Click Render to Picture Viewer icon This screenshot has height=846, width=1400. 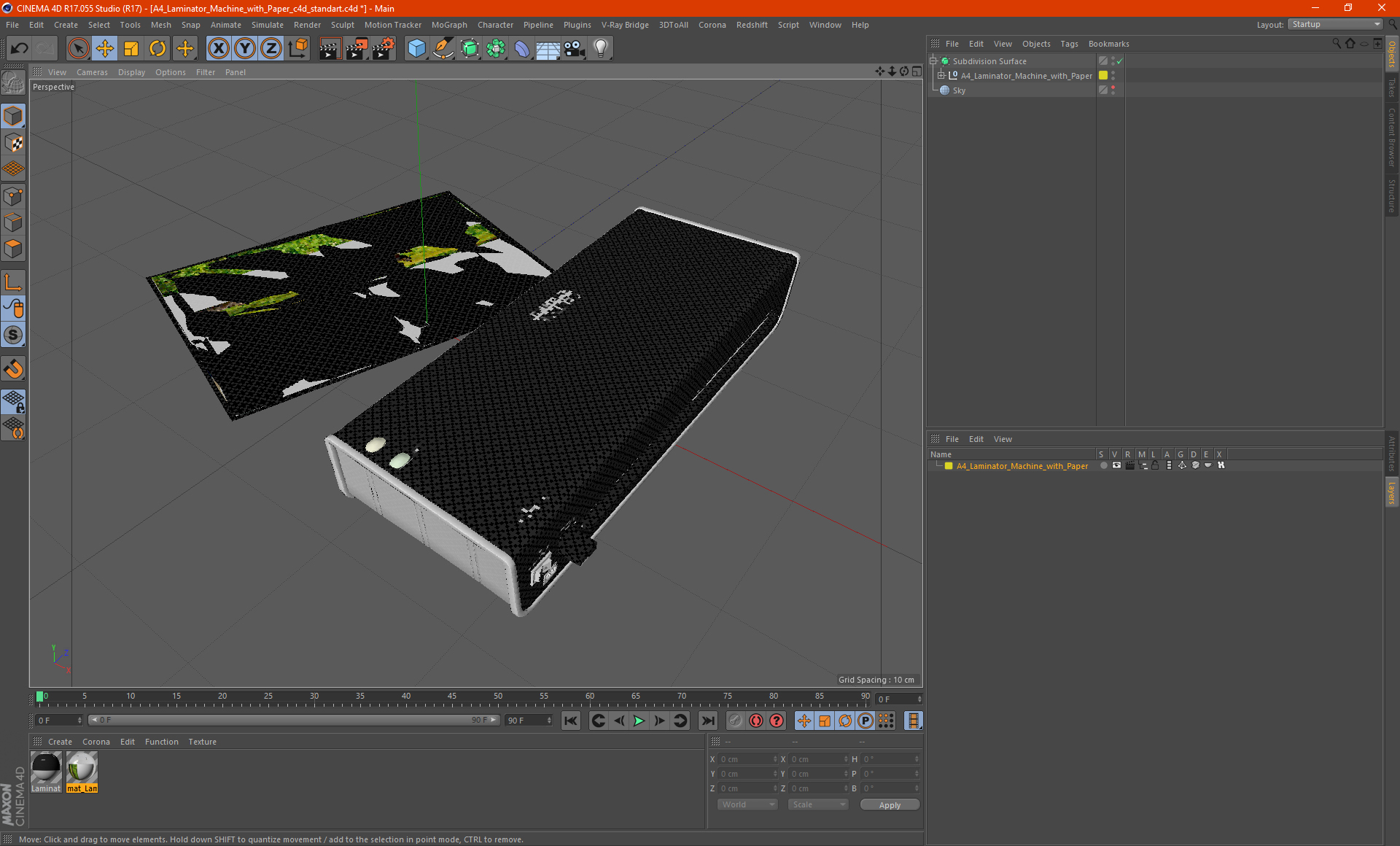(x=357, y=49)
